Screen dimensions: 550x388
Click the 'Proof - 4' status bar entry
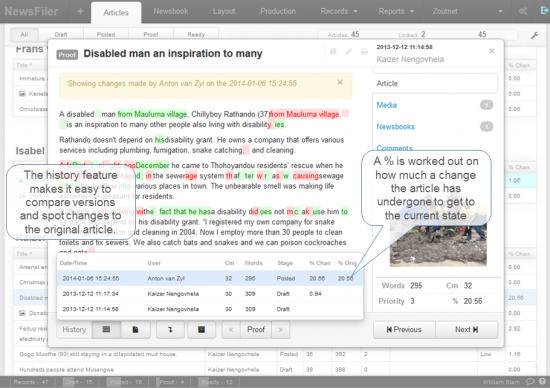tap(172, 382)
